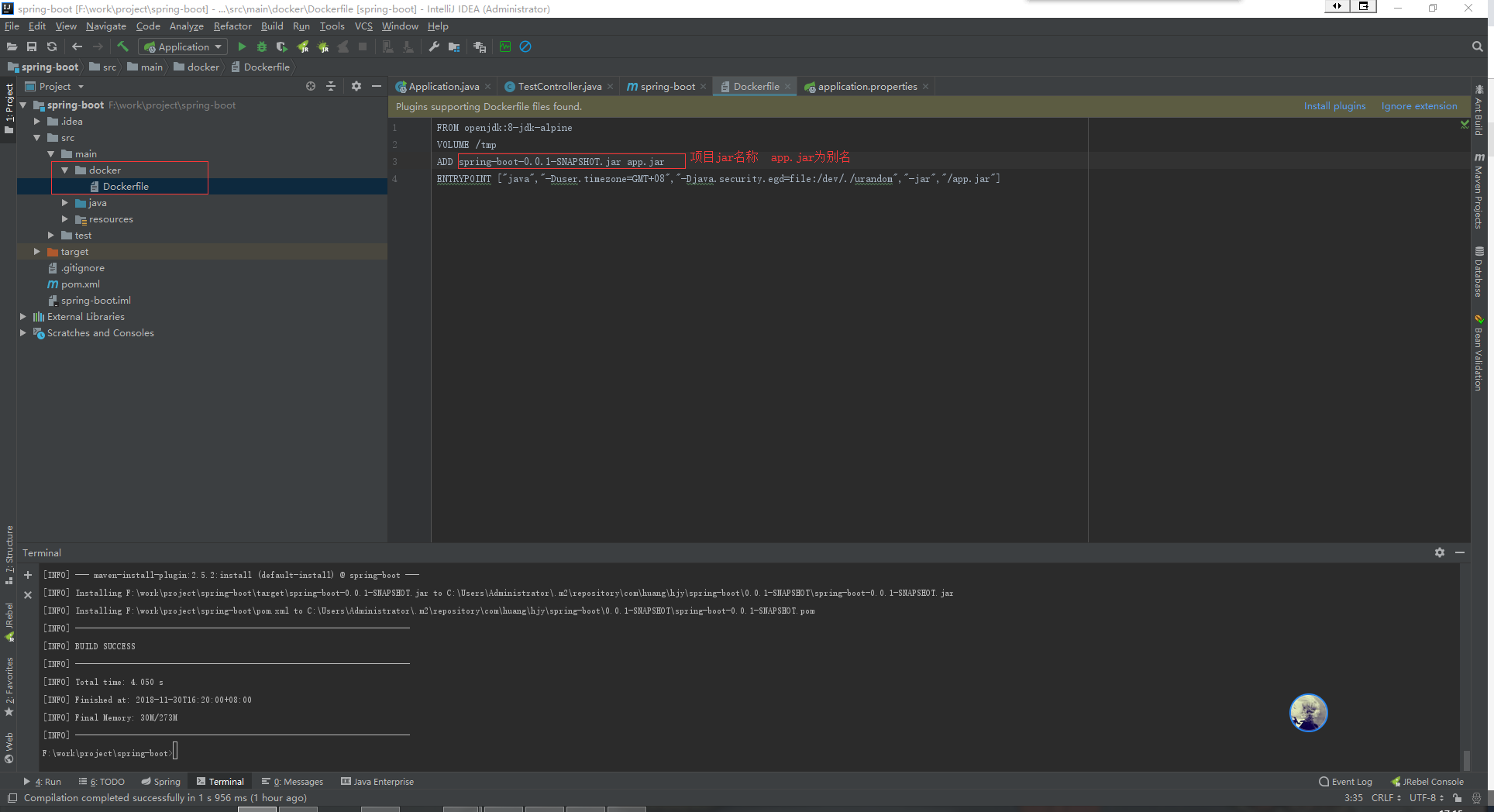Viewport: 1494px width, 812px height.
Task: Click the Build Project hammer icon
Action: click(122, 47)
